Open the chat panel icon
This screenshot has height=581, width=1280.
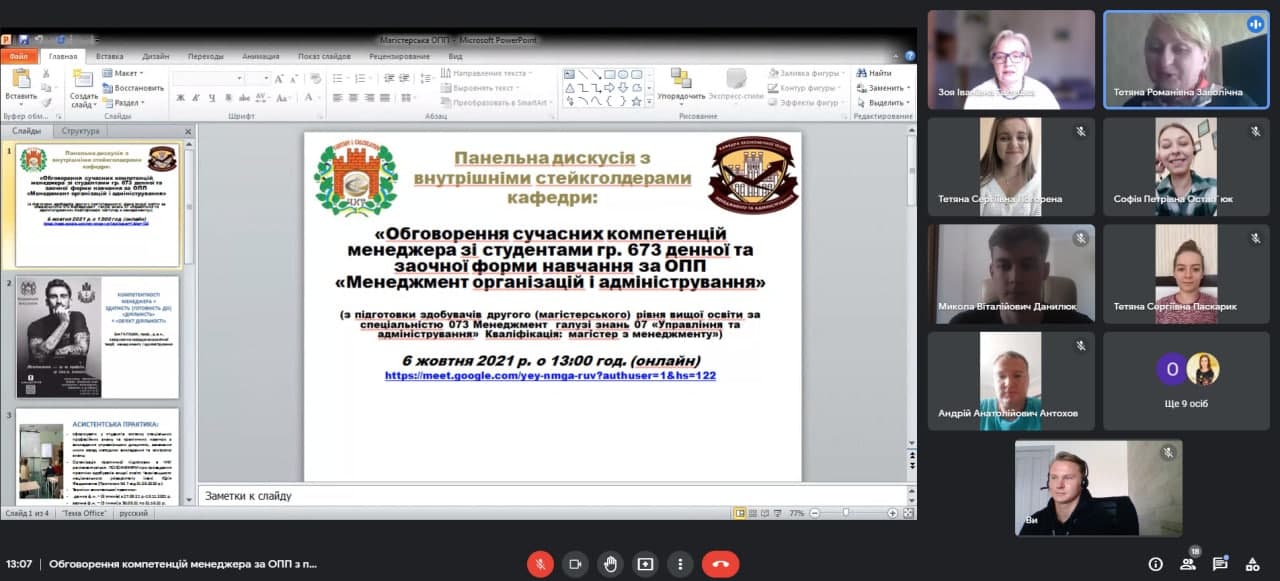(x=1220, y=564)
